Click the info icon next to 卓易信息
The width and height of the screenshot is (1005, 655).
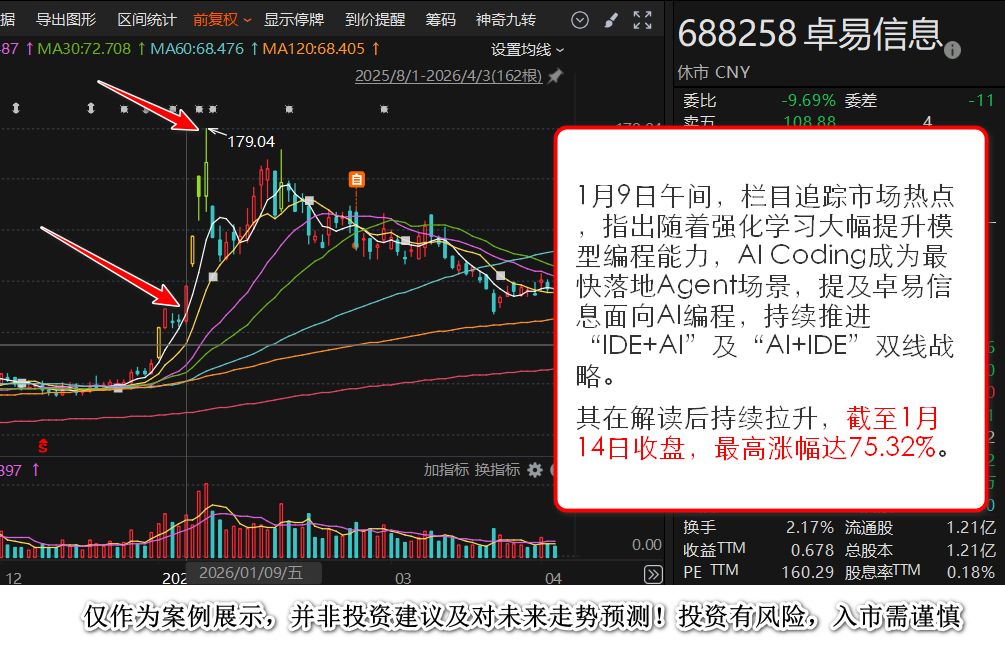click(952, 50)
